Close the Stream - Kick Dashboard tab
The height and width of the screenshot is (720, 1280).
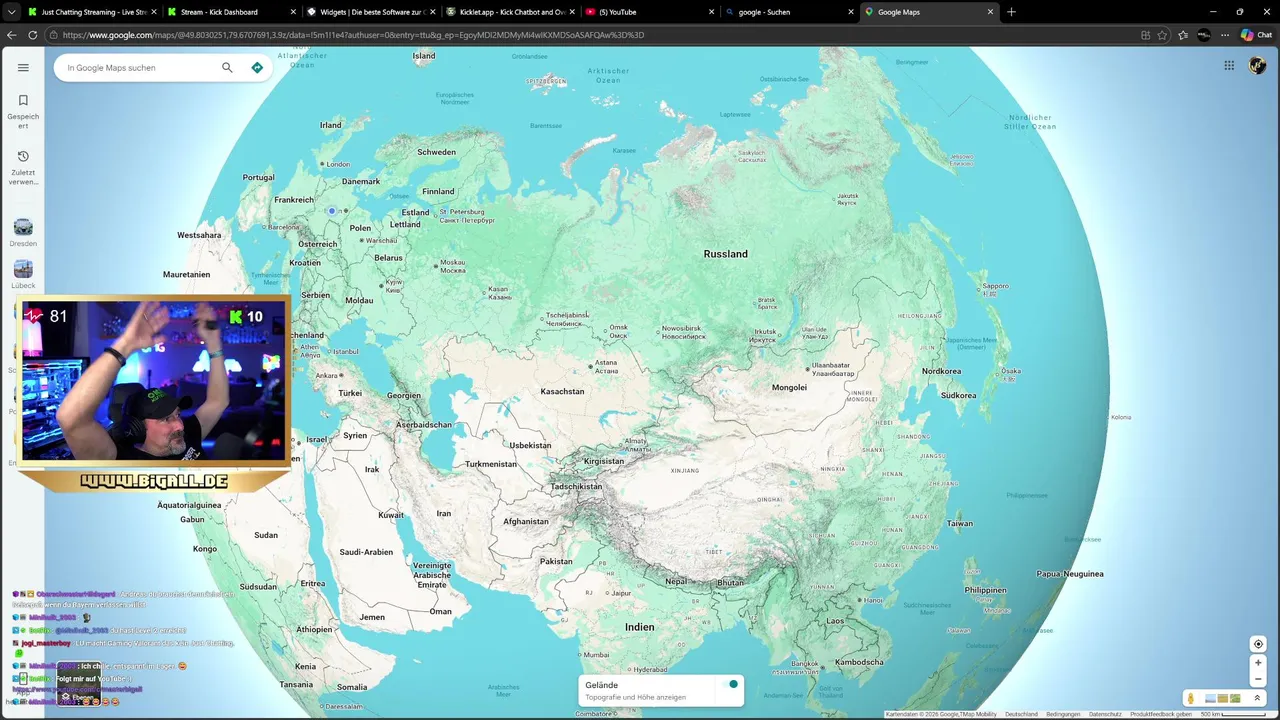(x=293, y=12)
